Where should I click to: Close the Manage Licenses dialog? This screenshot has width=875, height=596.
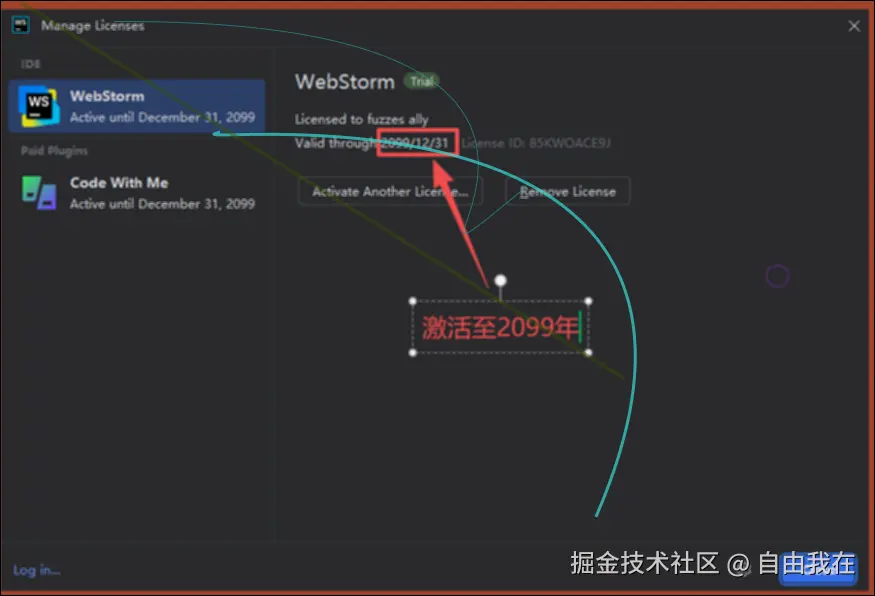[854, 26]
